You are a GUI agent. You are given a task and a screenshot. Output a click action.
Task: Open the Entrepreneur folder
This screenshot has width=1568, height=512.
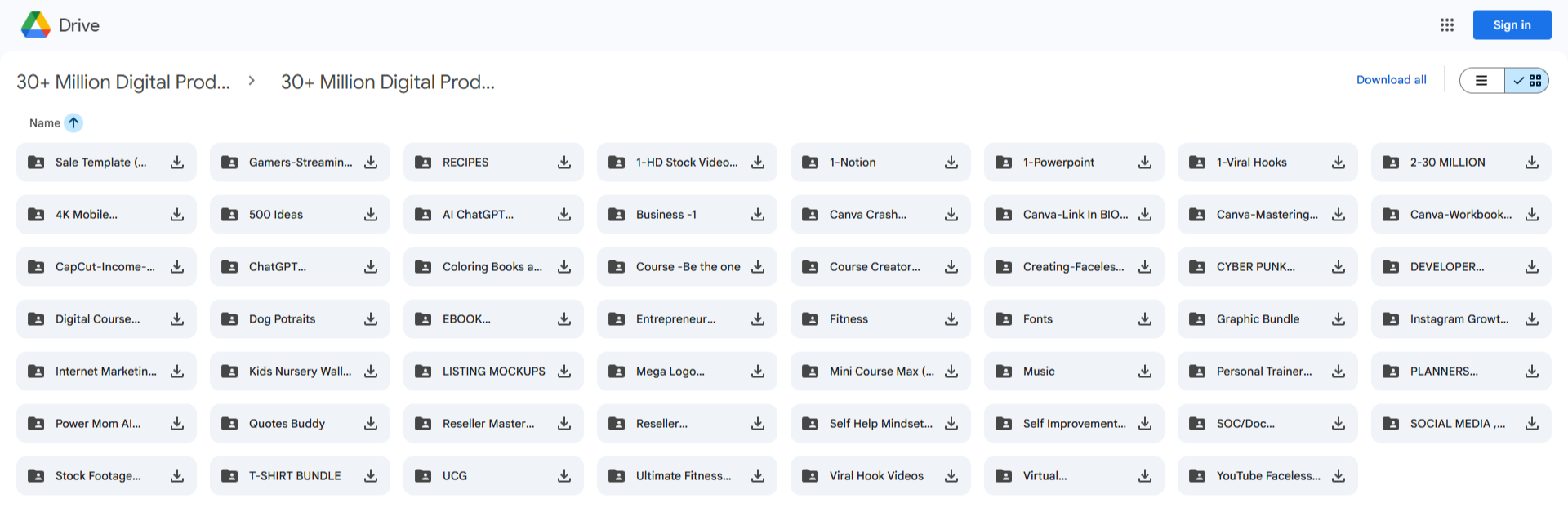pyautogui.click(x=687, y=319)
